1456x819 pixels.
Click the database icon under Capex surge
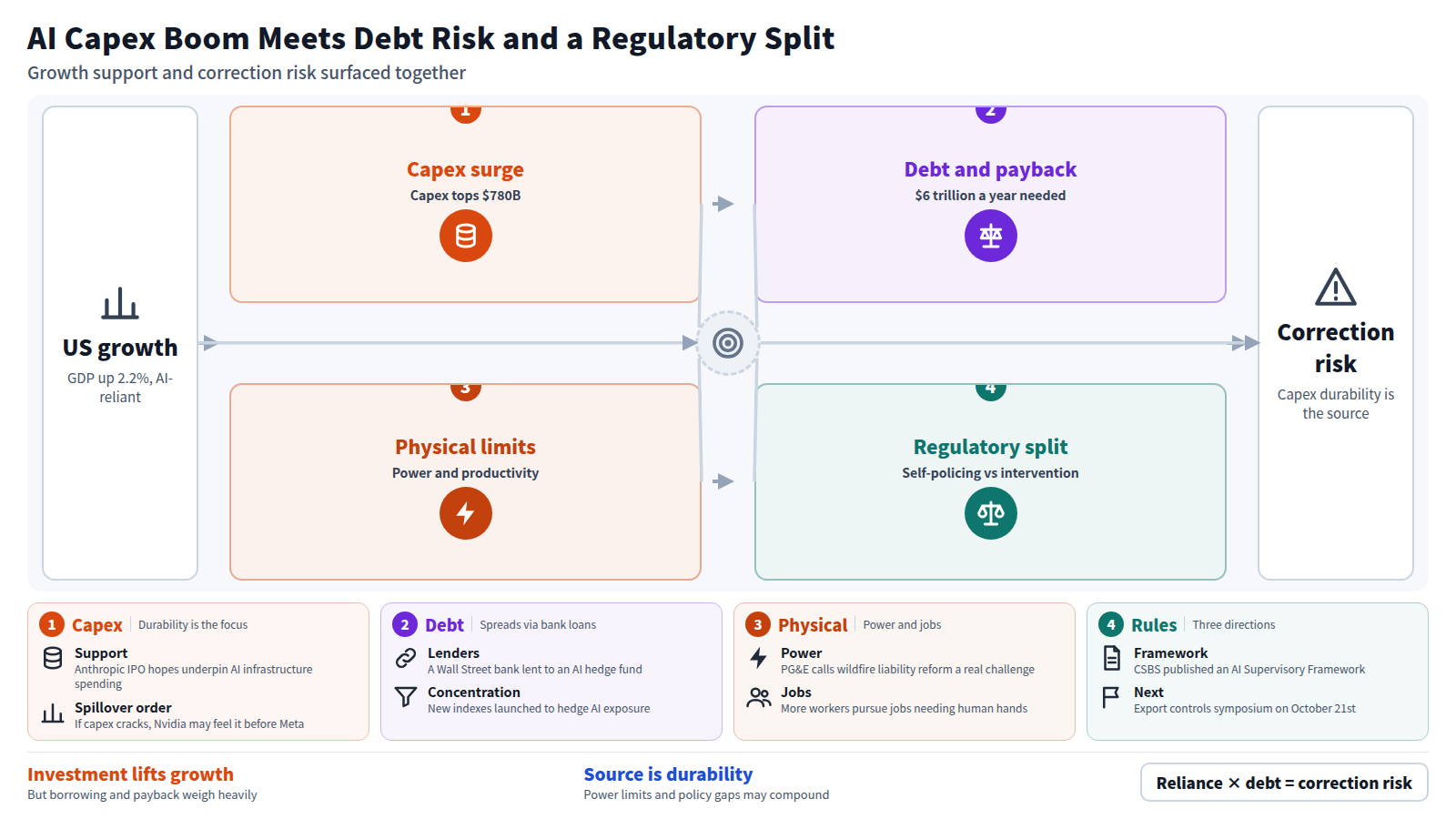coord(466,236)
